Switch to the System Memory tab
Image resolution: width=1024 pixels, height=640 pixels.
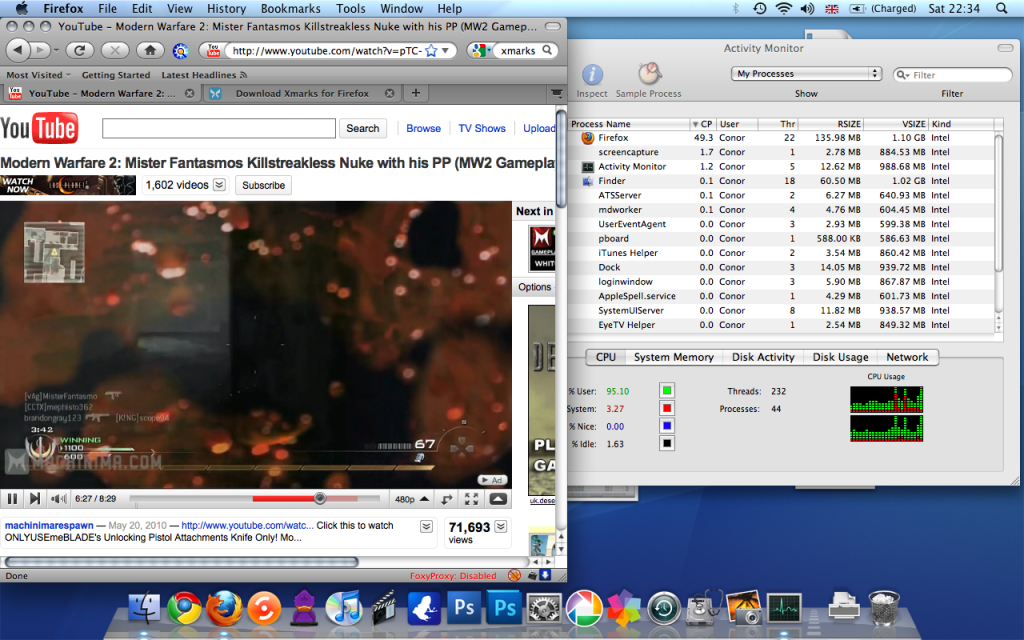[x=673, y=357]
